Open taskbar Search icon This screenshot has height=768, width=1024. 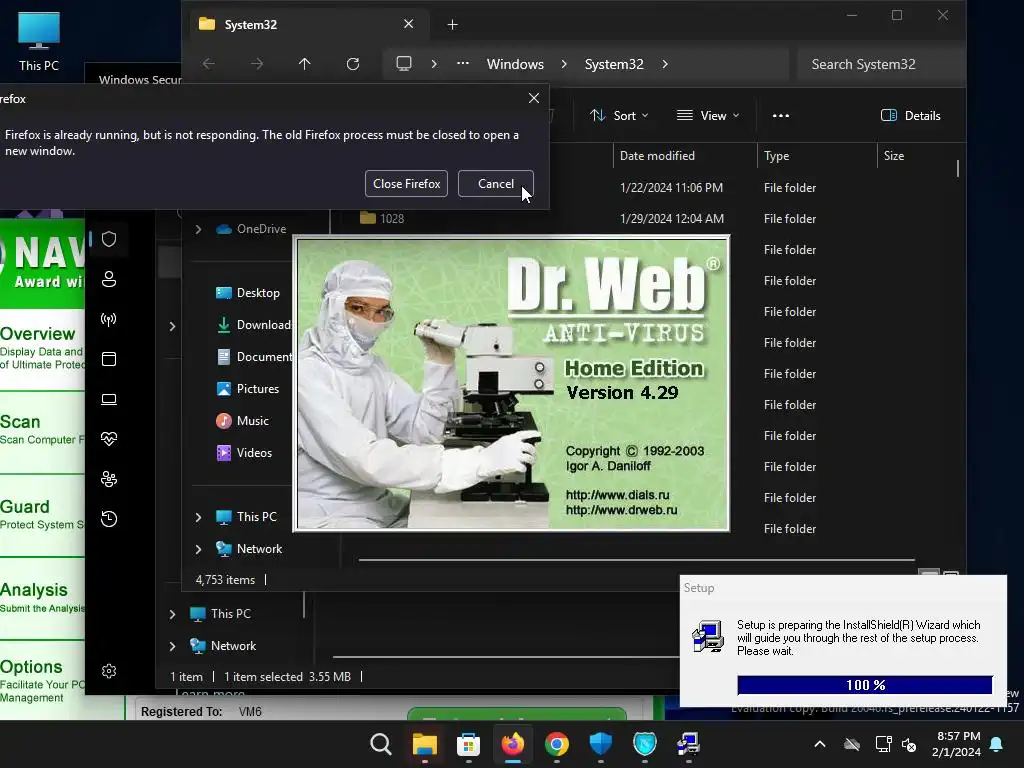pos(380,744)
